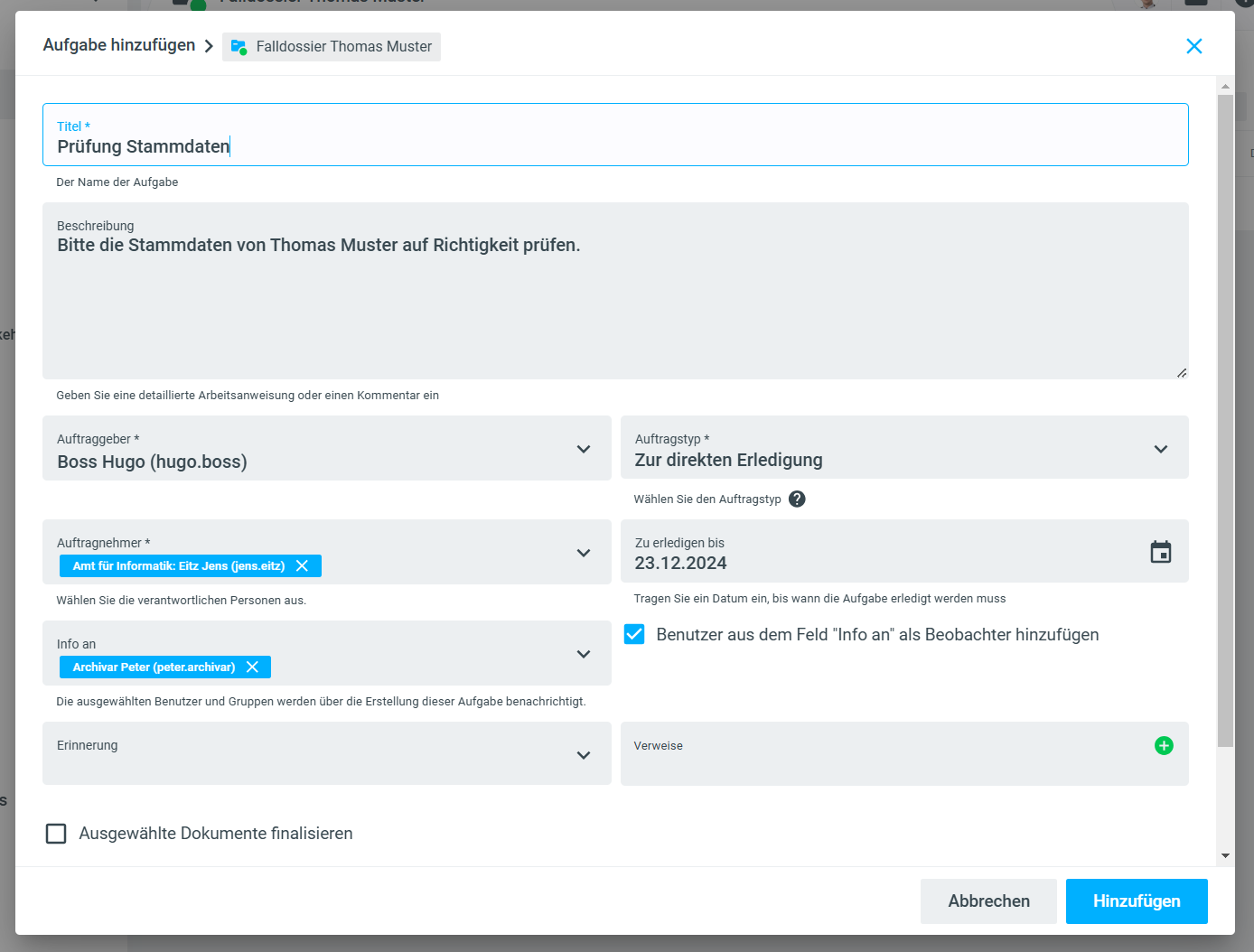Enable Ausgewählte Dokumente finalisieren checkbox

click(x=56, y=833)
